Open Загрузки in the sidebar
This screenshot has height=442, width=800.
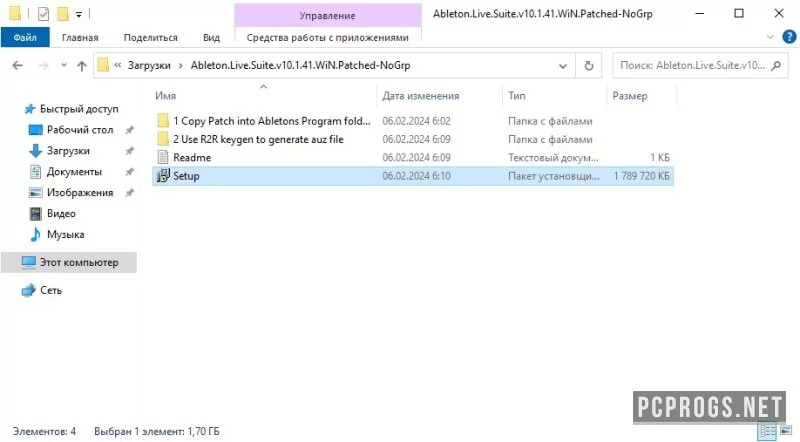point(68,151)
